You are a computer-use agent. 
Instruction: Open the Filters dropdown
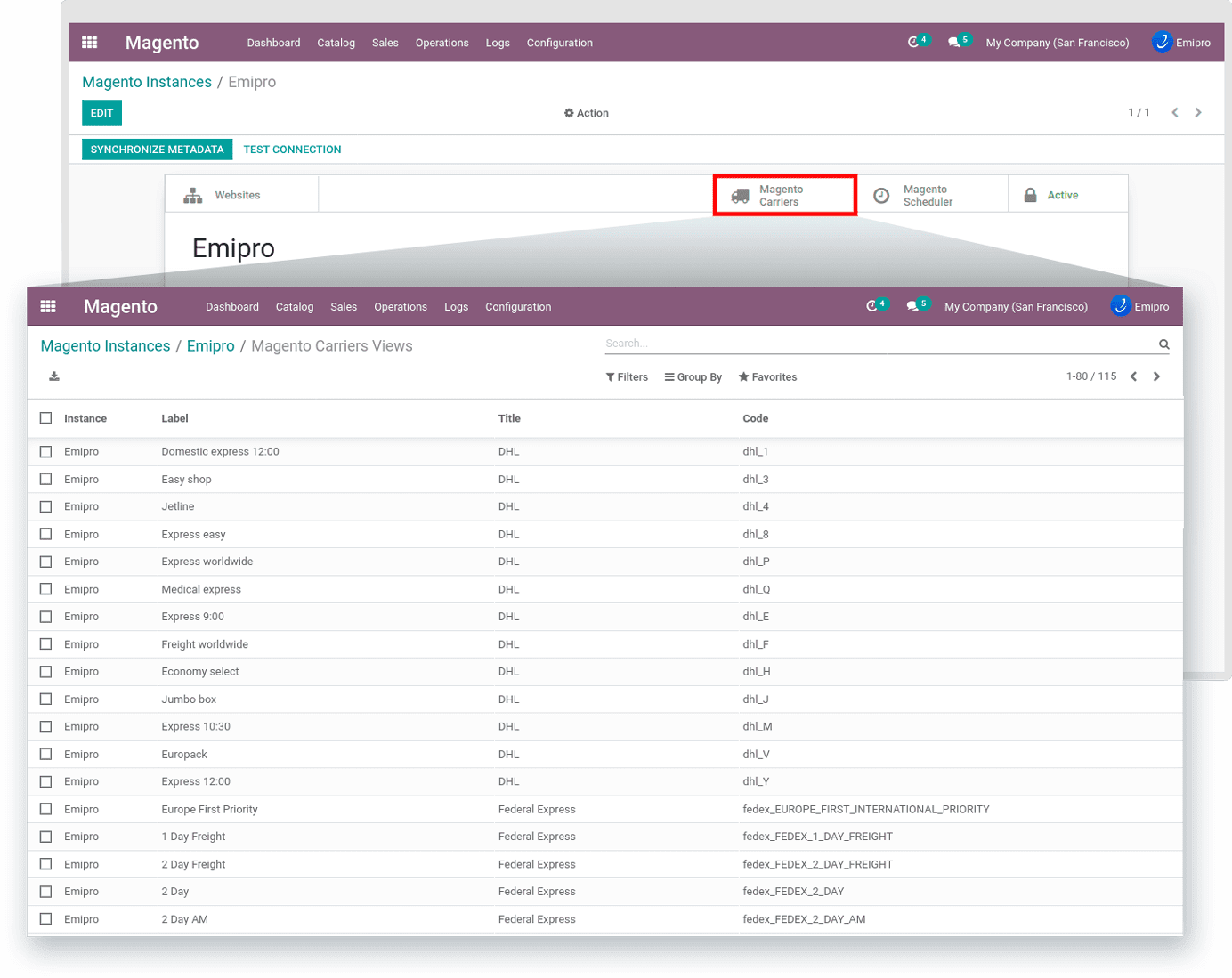(627, 377)
